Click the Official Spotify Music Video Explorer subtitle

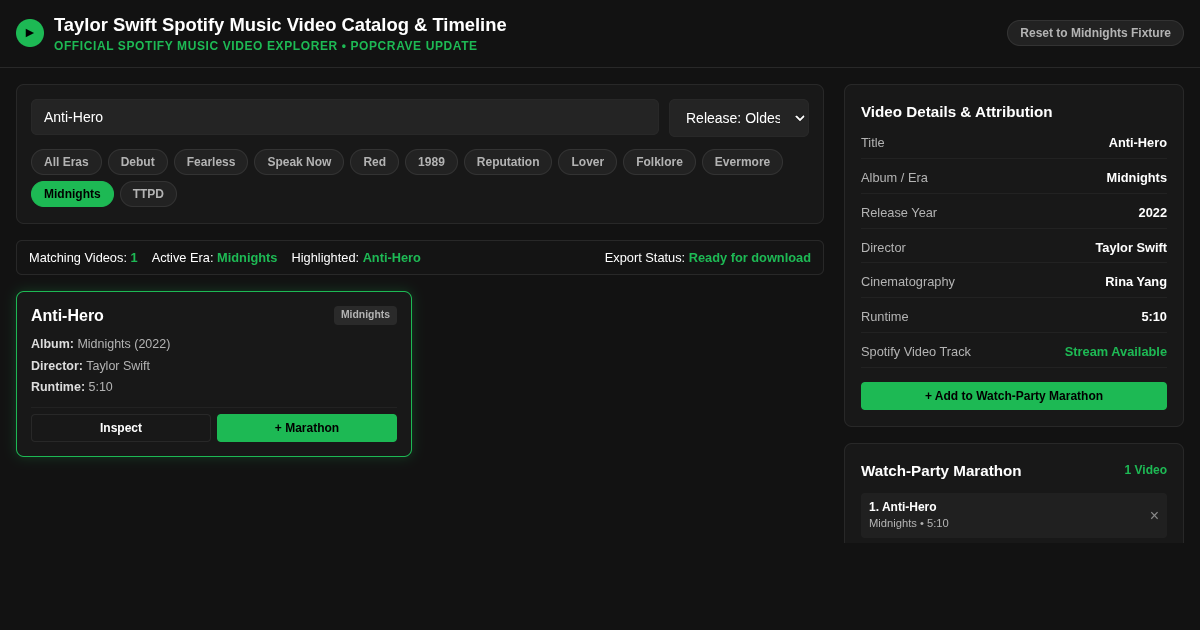266,46
